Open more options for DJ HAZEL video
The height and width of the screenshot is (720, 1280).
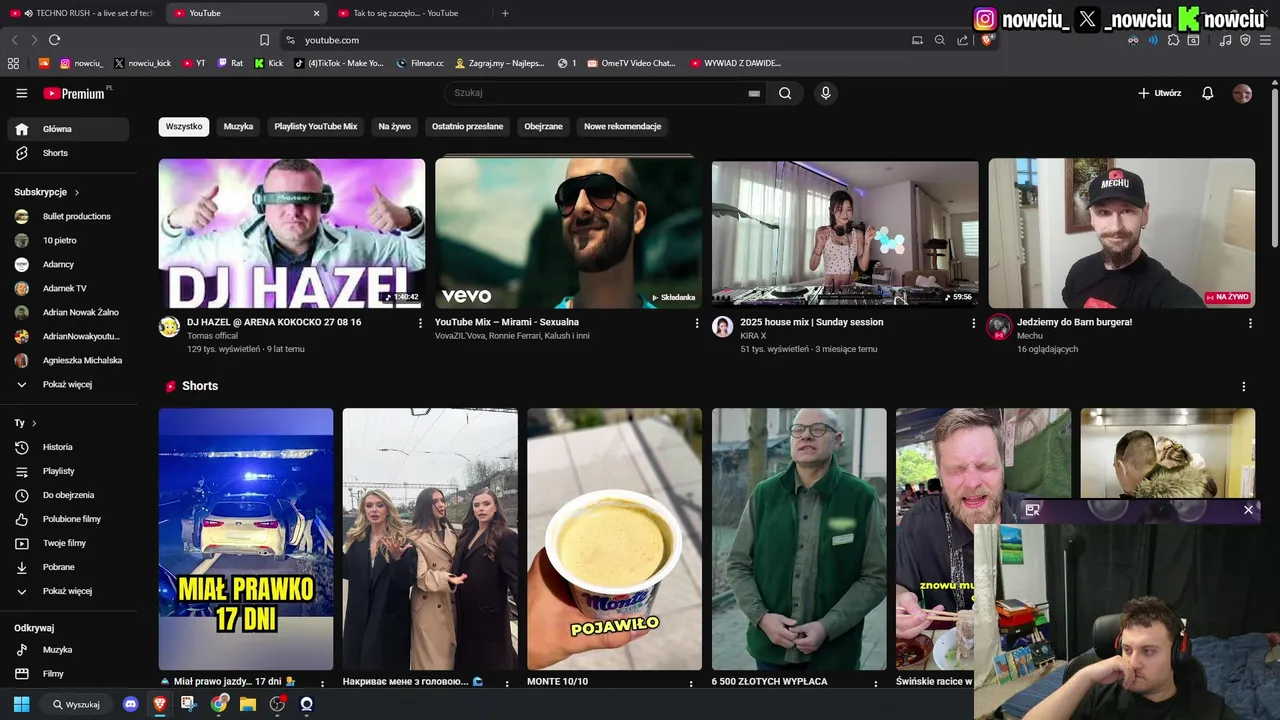coord(420,323)
